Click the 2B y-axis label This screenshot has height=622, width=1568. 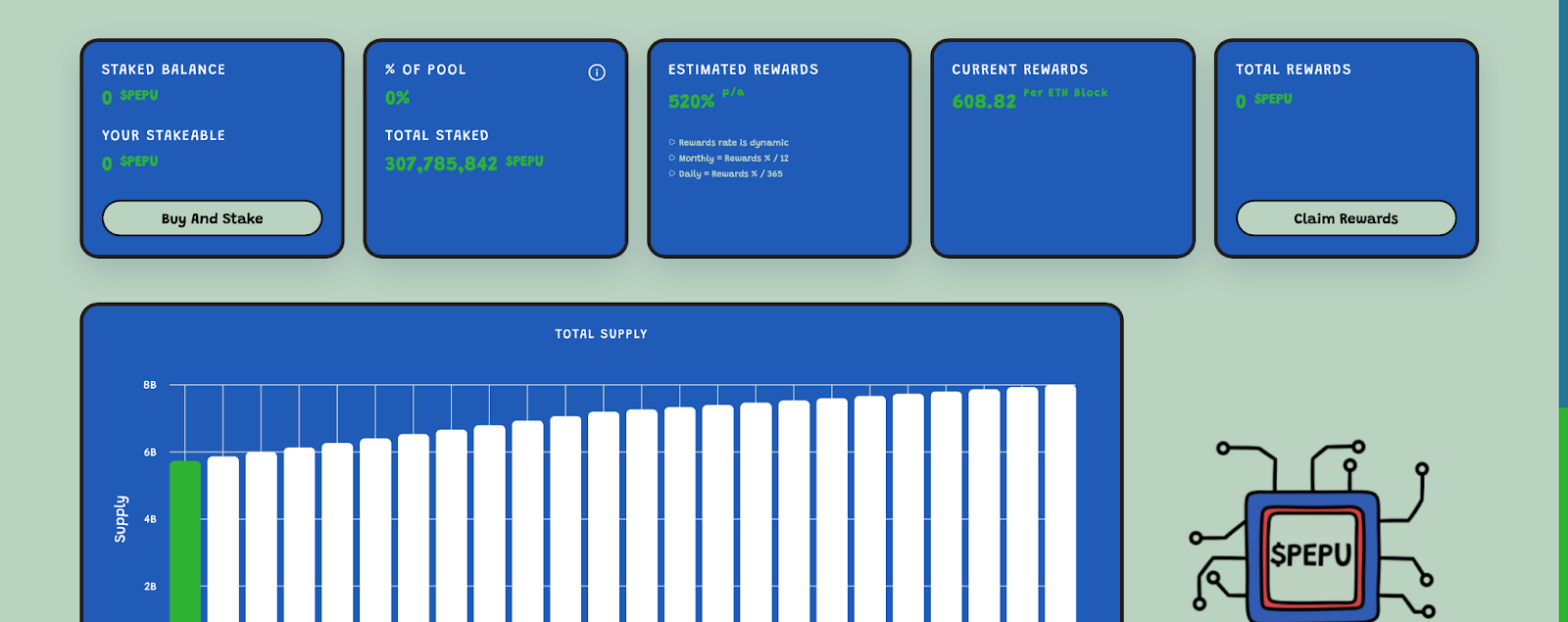(x=150, y=587)
